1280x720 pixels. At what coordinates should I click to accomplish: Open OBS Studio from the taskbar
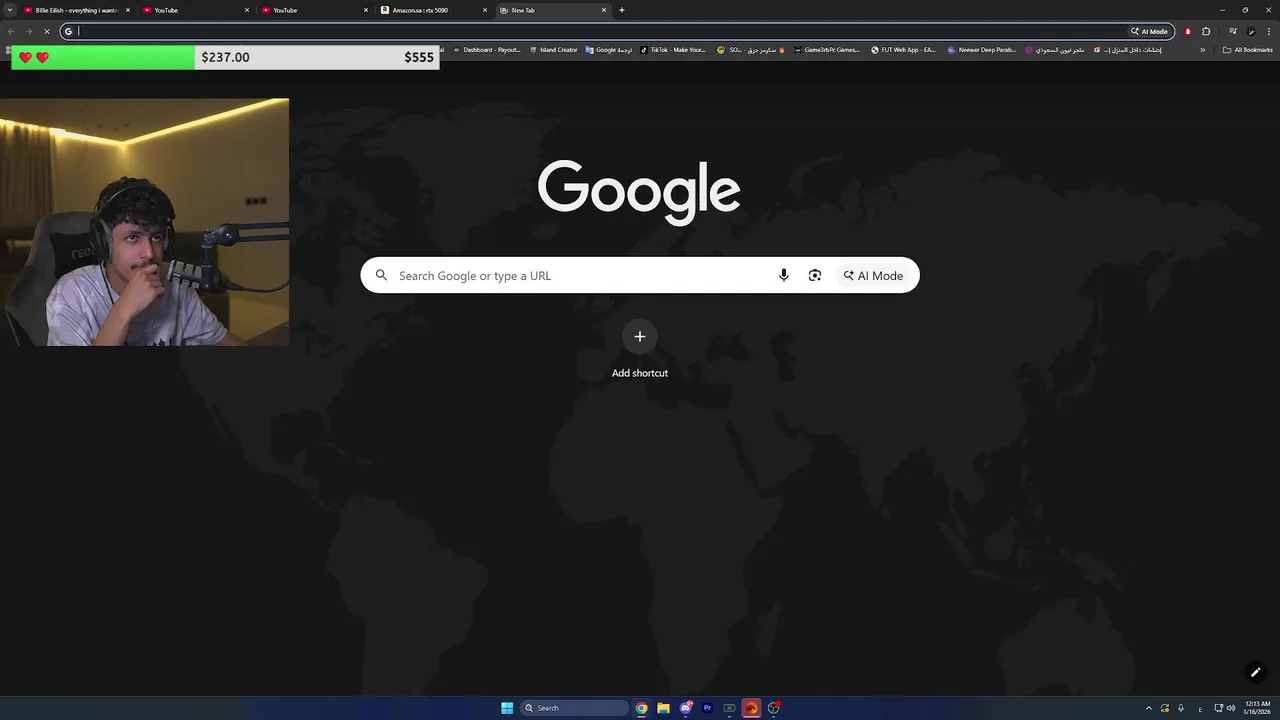coord(773,708)
